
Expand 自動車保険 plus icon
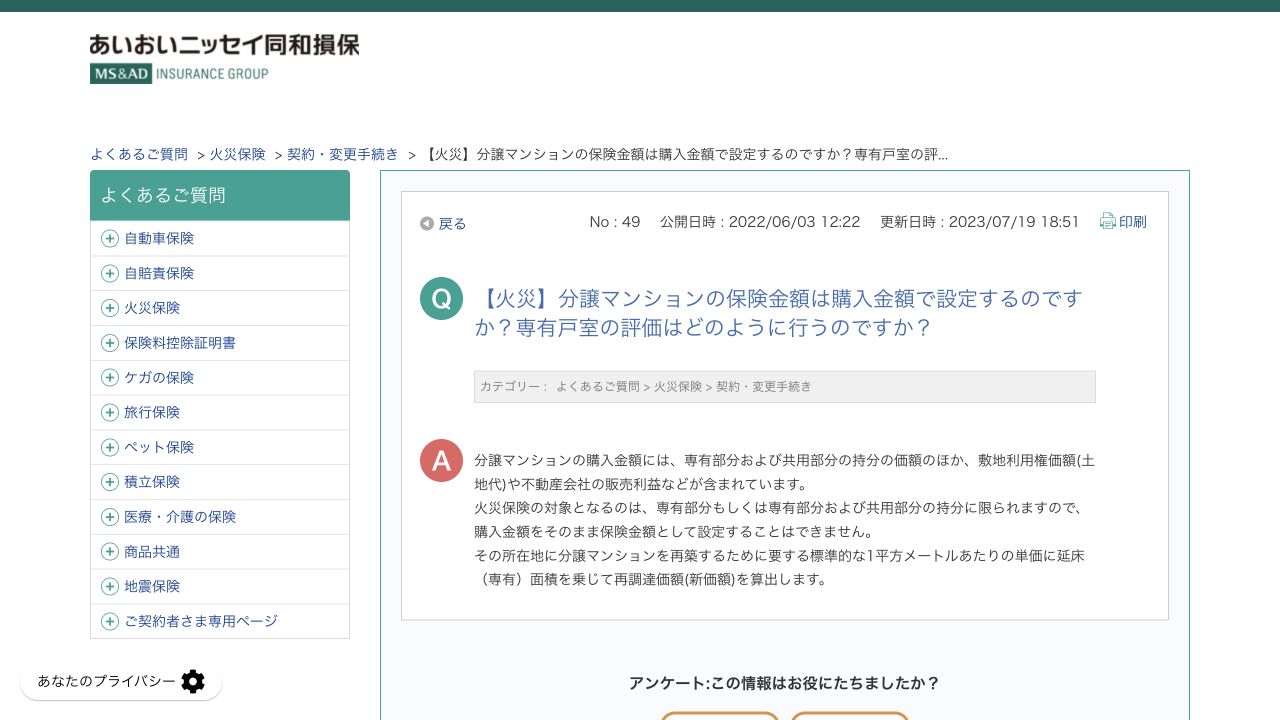110,239
